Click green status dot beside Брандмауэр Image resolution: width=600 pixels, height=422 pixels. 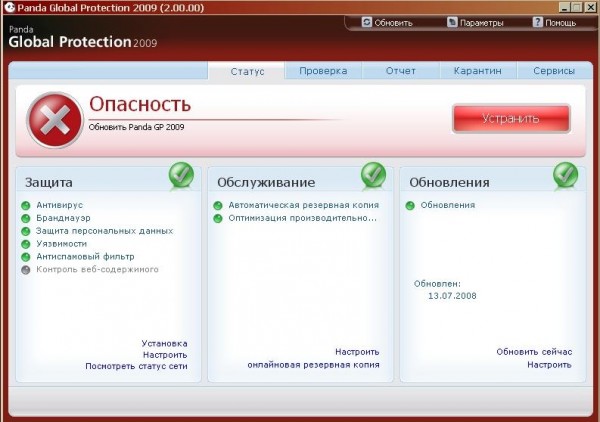(x=26, y=218)
